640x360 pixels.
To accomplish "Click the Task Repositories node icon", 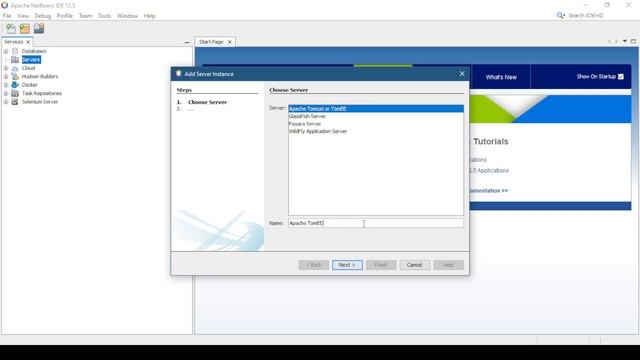I will (15, 93).
